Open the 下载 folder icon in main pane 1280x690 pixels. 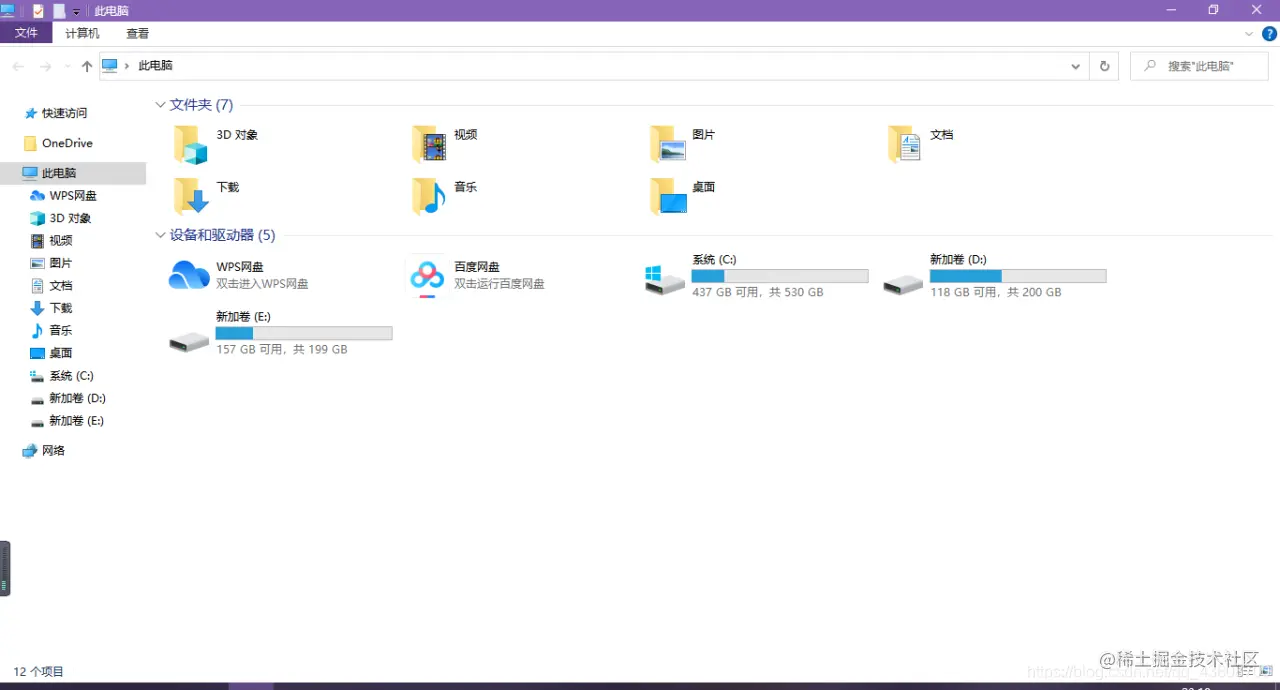point(190,196)
